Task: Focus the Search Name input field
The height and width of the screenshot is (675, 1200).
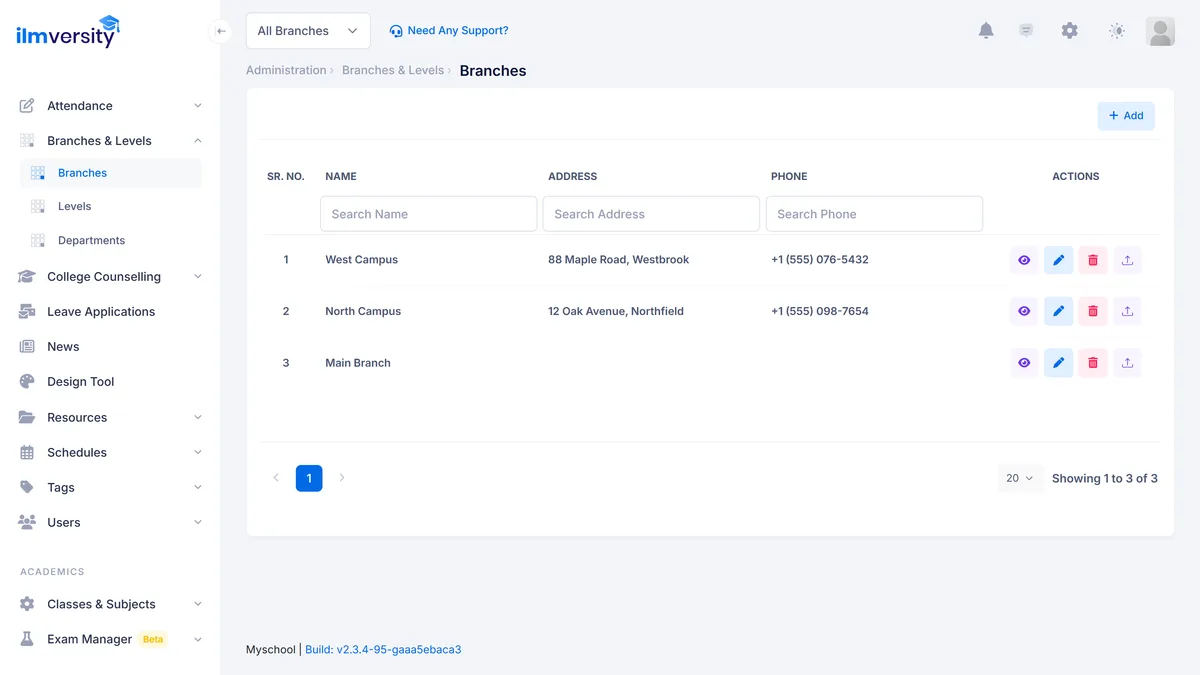Action: pos(429,214)
